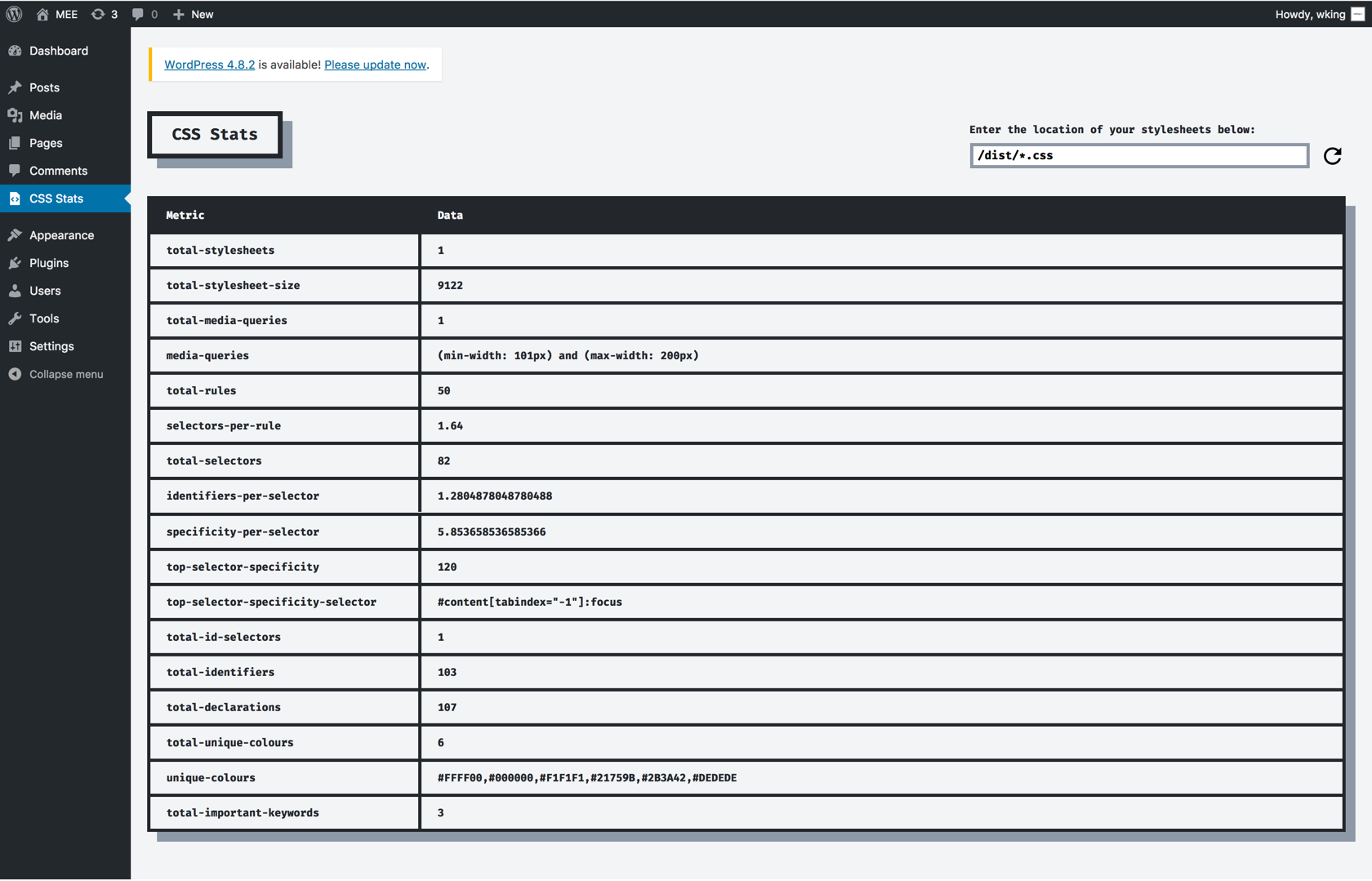Follow the WordPress 4.8.2 link
This screenshot has height=881, width=1372.
[x=209, y=65]
